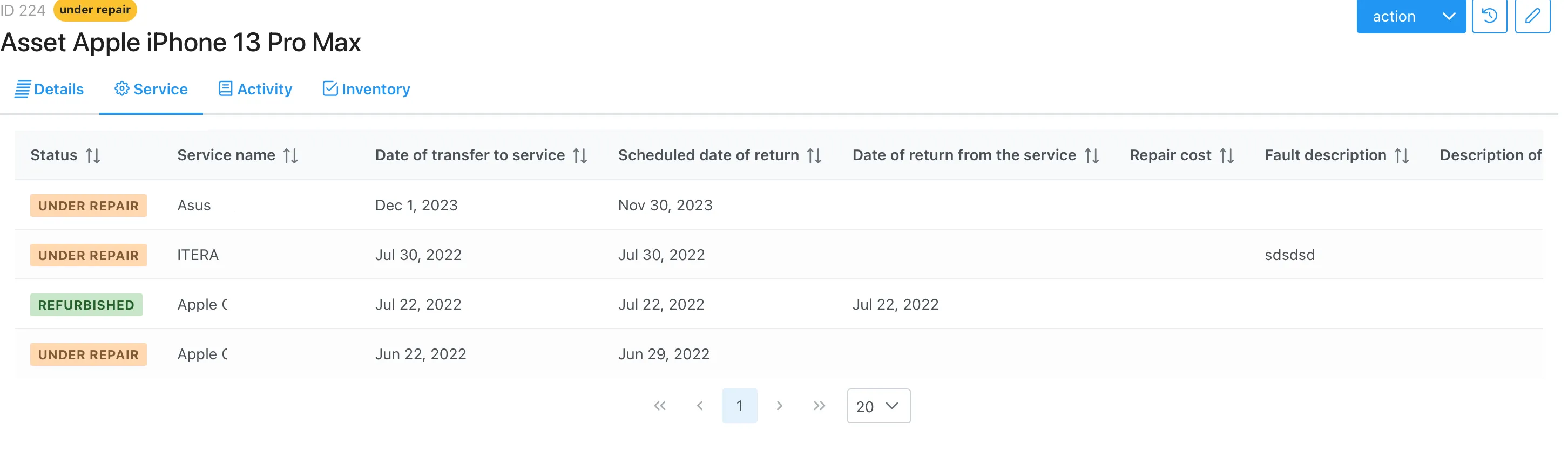1568x451 pixels.
Task: Open the Activity tab
Action: pyautogui.click(x=255, y=90)
